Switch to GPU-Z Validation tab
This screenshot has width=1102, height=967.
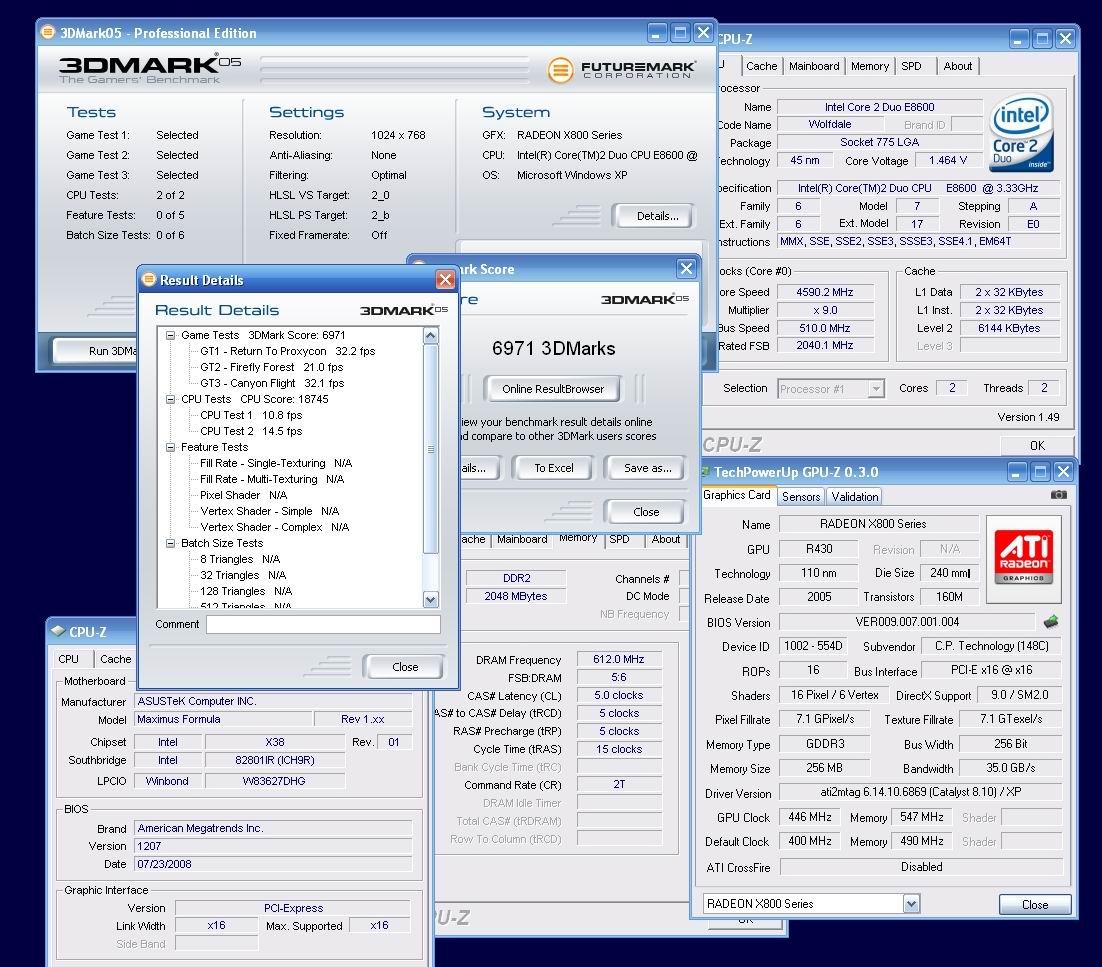(855, 496)
